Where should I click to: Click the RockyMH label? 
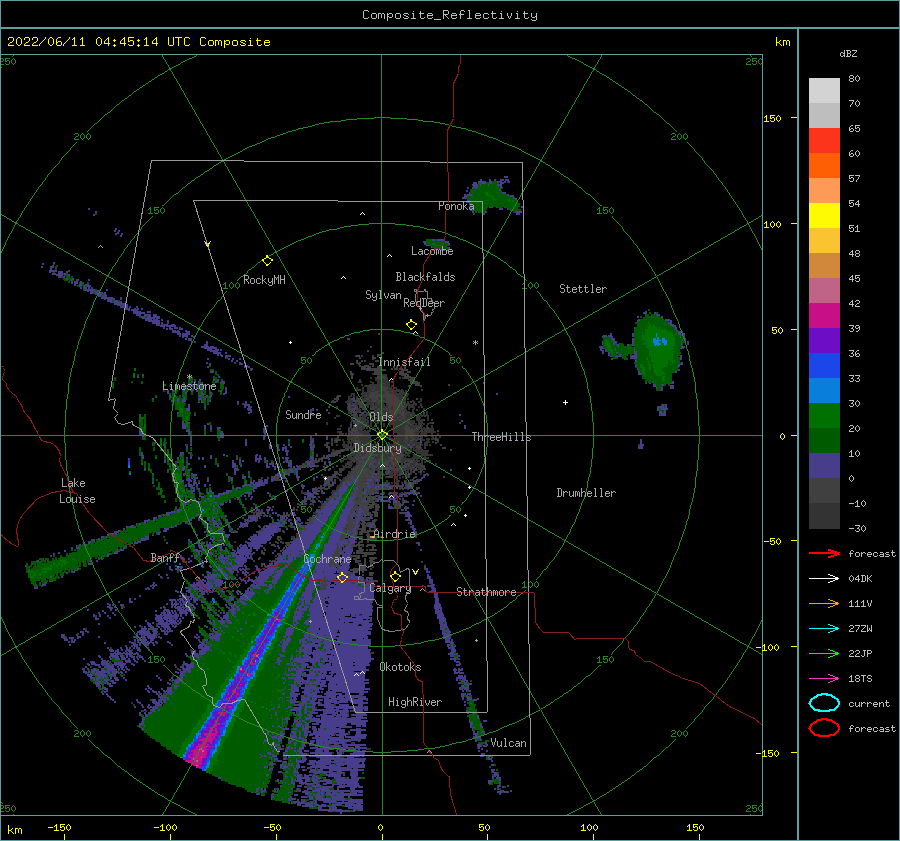[264, 280]
